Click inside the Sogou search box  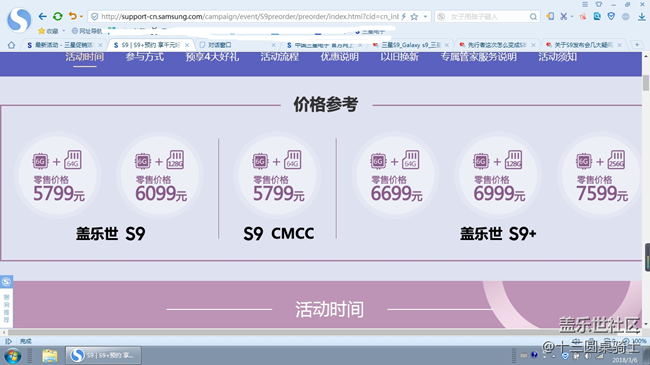(488, 17)
